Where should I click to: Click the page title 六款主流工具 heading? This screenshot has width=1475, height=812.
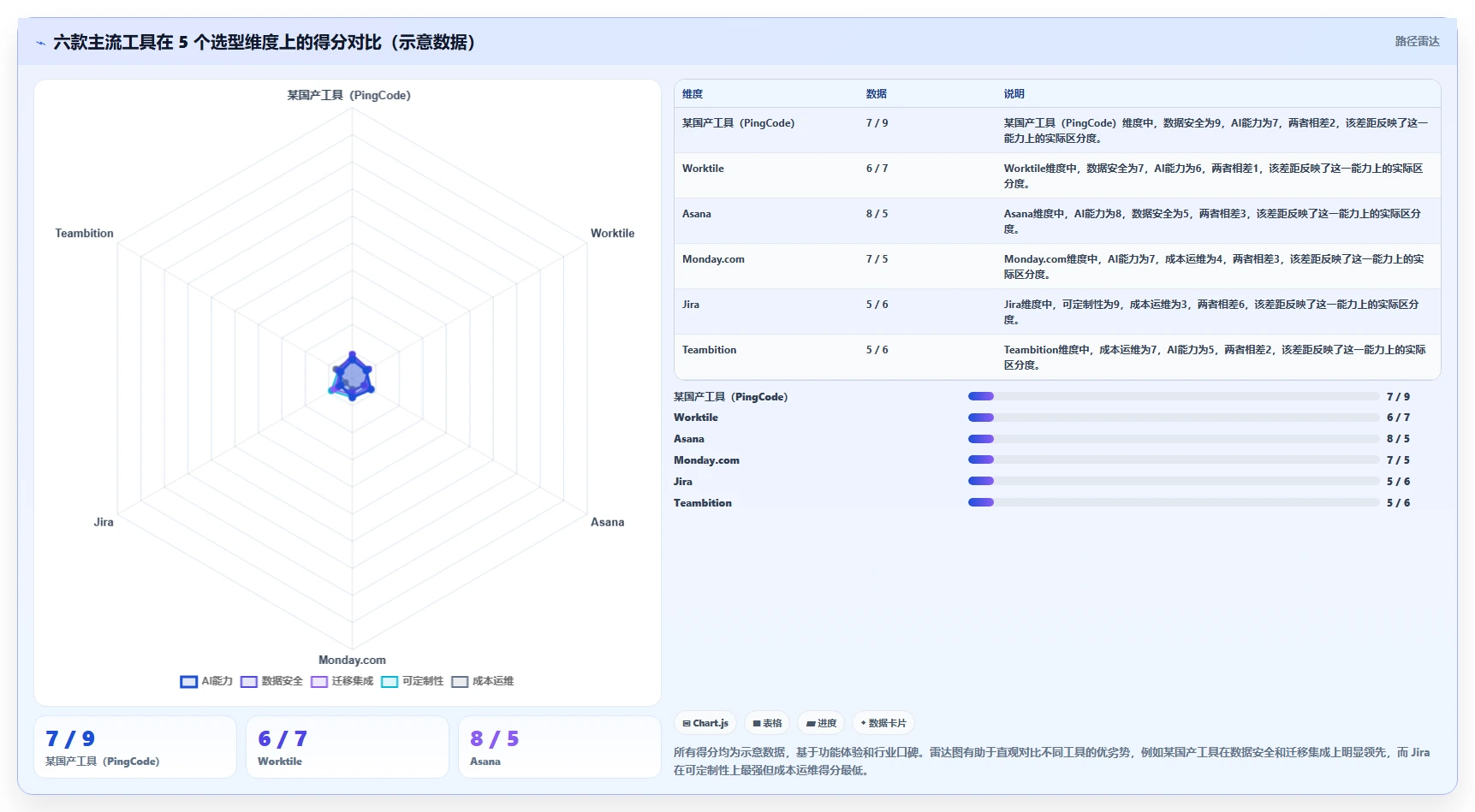click(264, 42)
